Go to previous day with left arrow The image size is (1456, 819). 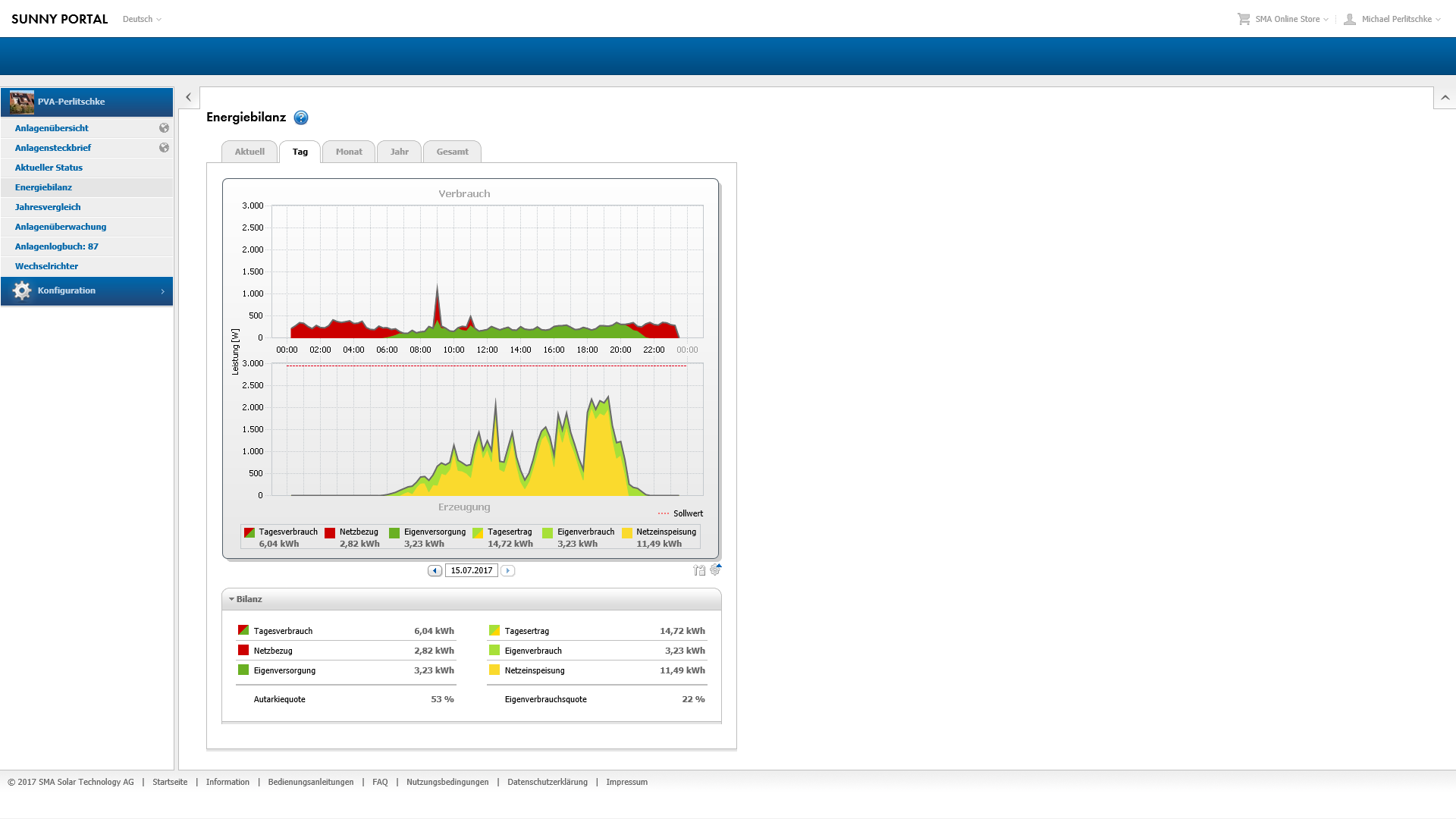click(435, 570)
